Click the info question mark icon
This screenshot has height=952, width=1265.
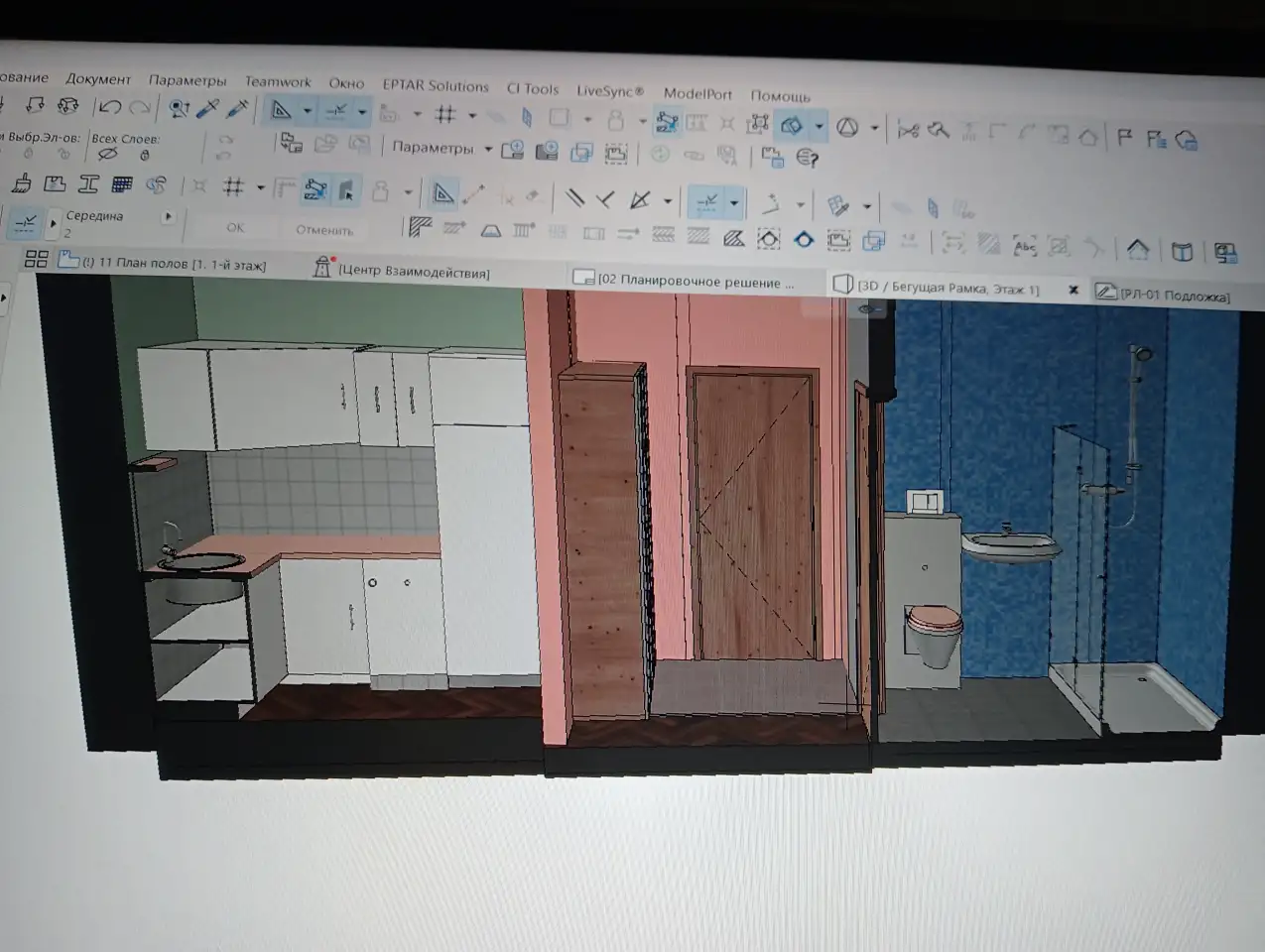point(808,158)
